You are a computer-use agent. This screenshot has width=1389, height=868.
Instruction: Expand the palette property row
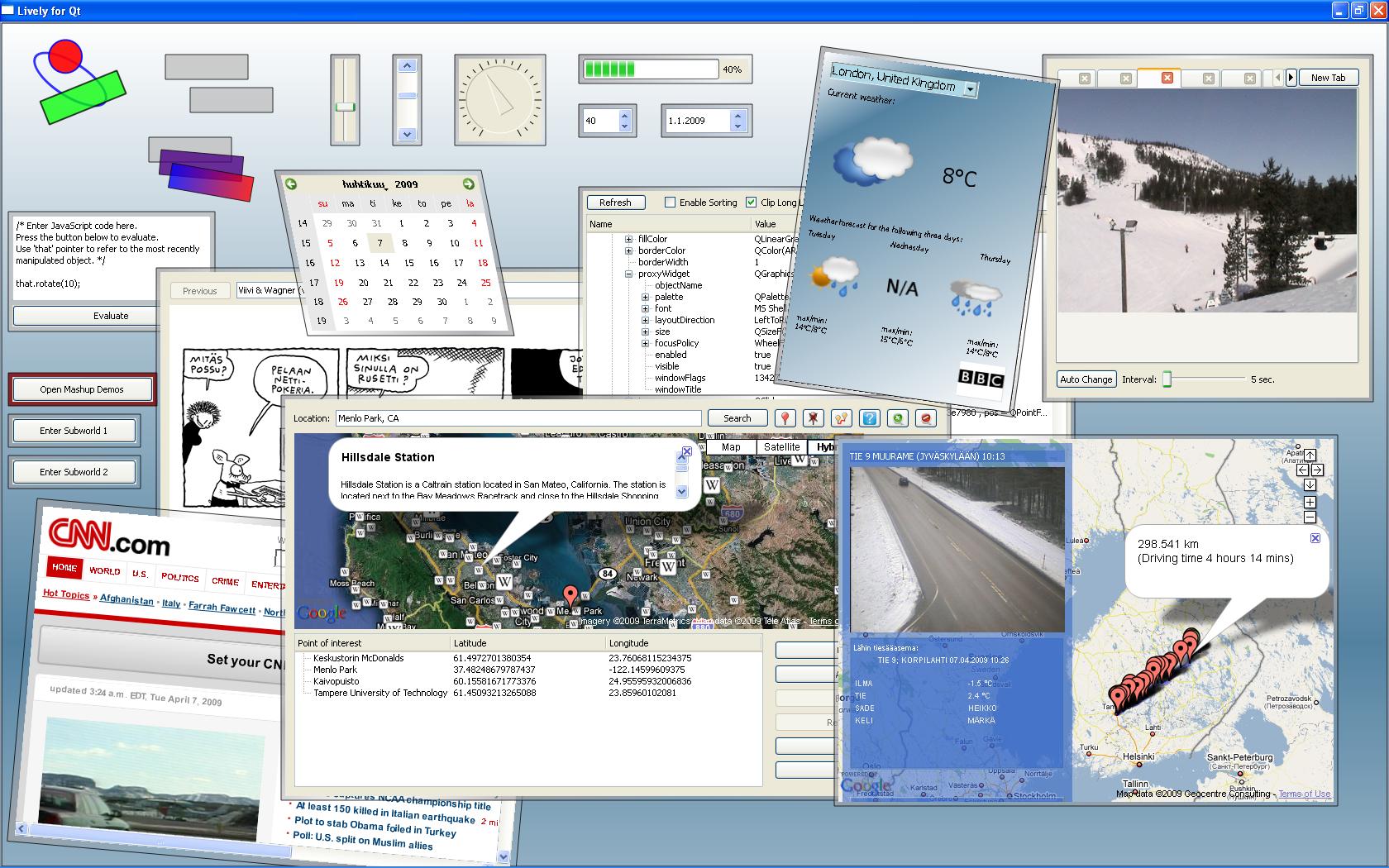646,297
